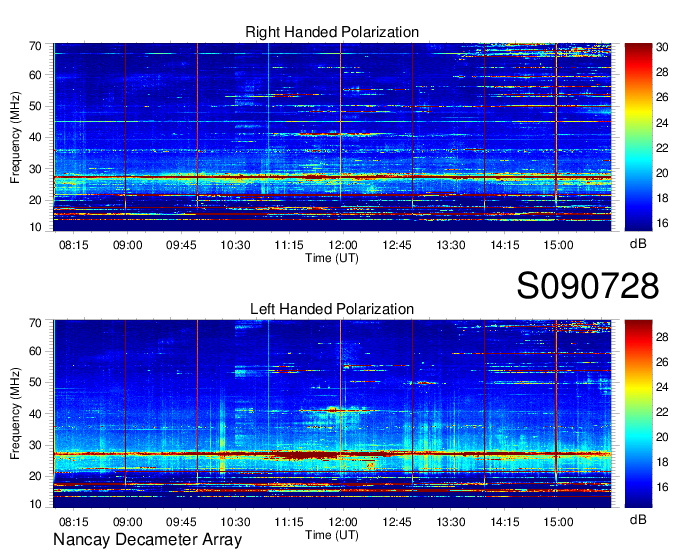Click the 60 MHz tick on top plot
Screen dimensions: 680x552
35,75
